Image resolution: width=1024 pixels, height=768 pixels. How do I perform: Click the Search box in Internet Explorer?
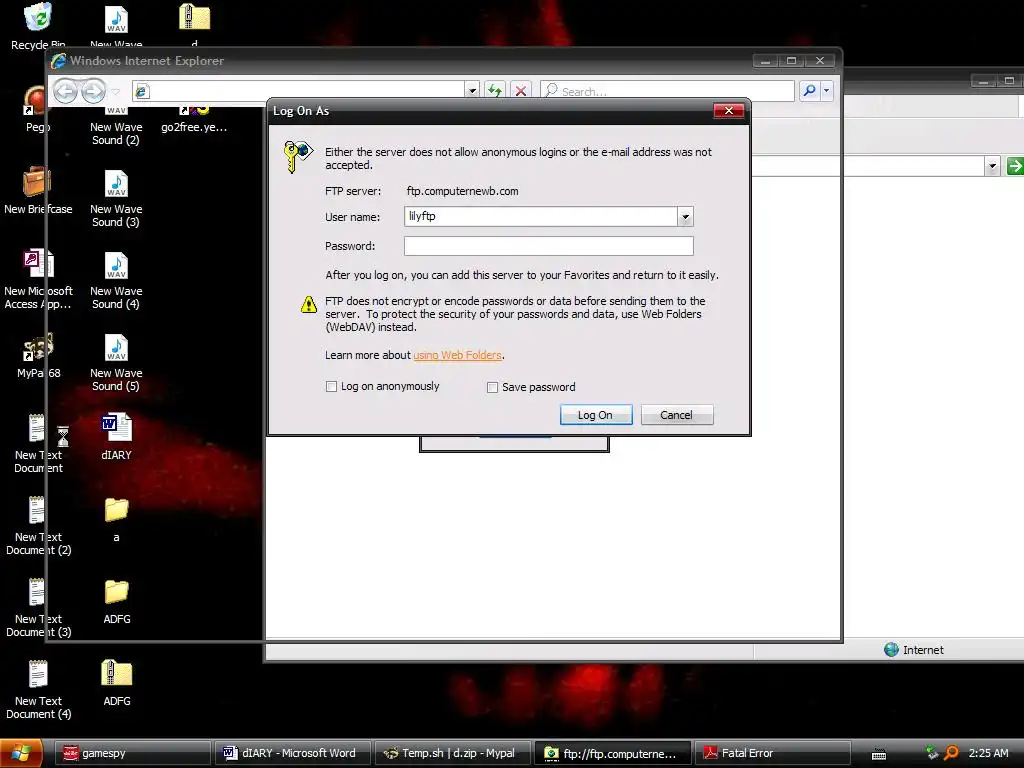tap(667, 91)
